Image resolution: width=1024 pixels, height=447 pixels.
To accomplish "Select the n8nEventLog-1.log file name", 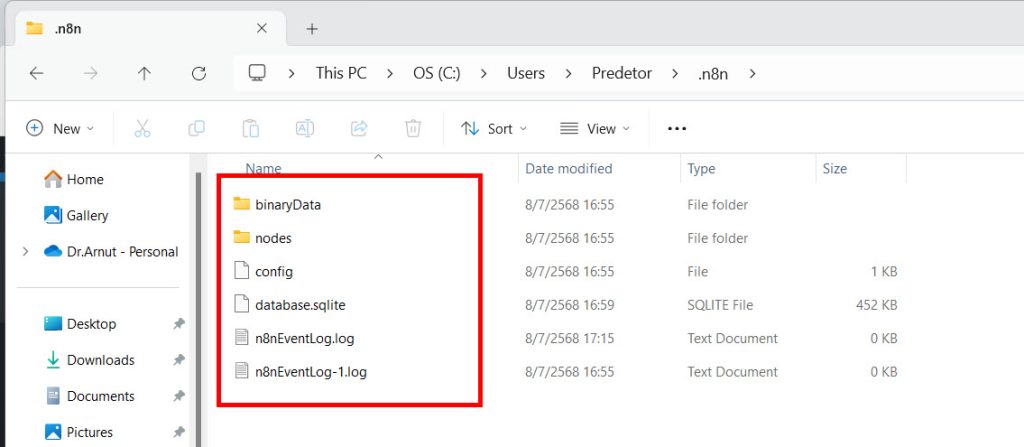I will click(x=311, y=372).
